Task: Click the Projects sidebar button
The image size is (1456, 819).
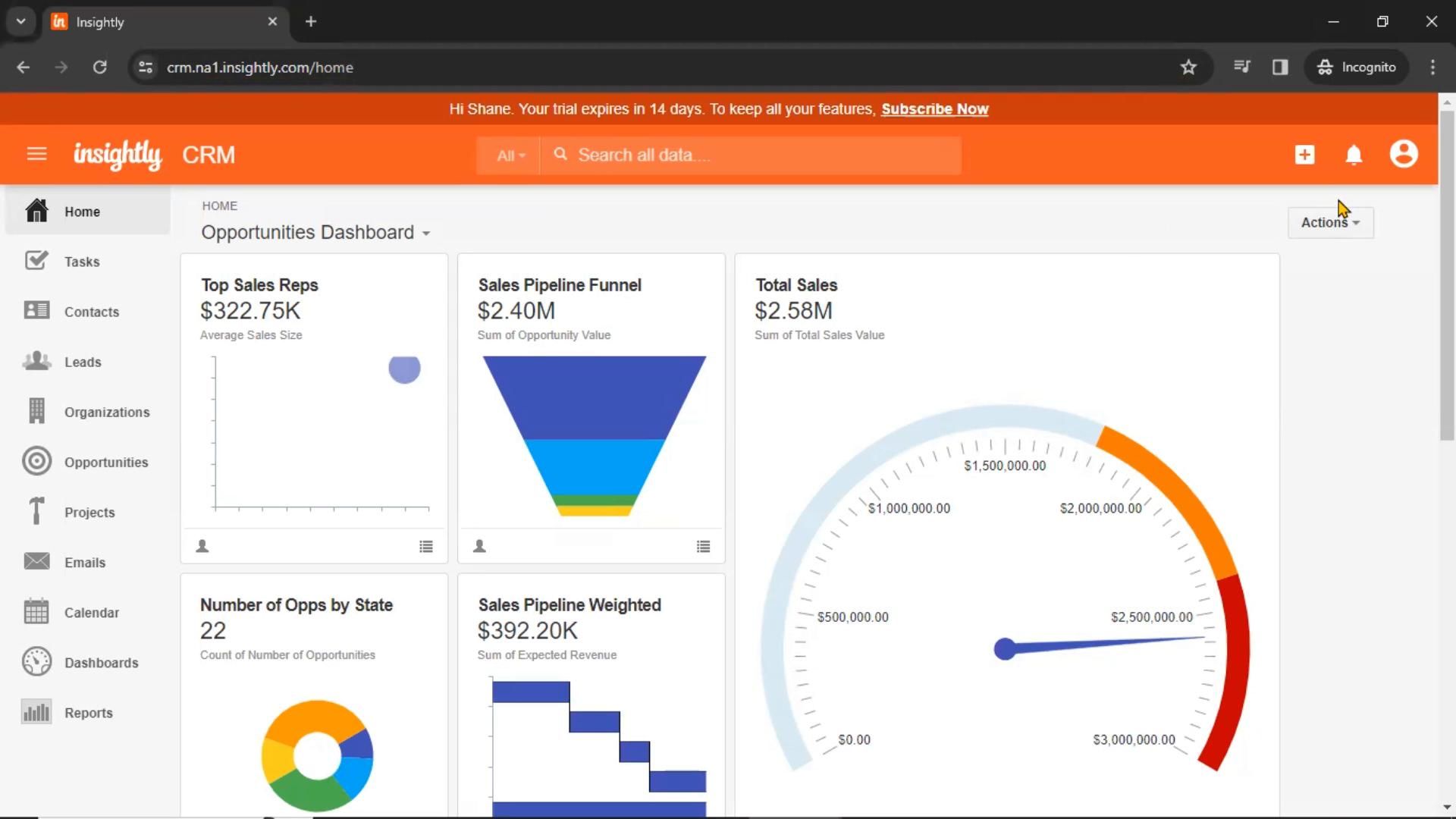Action: coord(90,512)
